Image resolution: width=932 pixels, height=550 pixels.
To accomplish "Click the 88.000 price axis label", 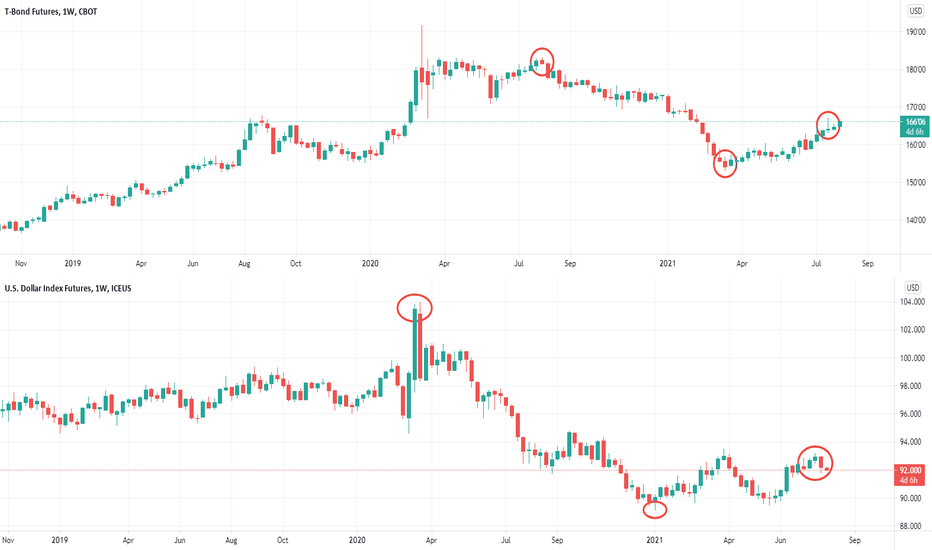I will (912, 526).
